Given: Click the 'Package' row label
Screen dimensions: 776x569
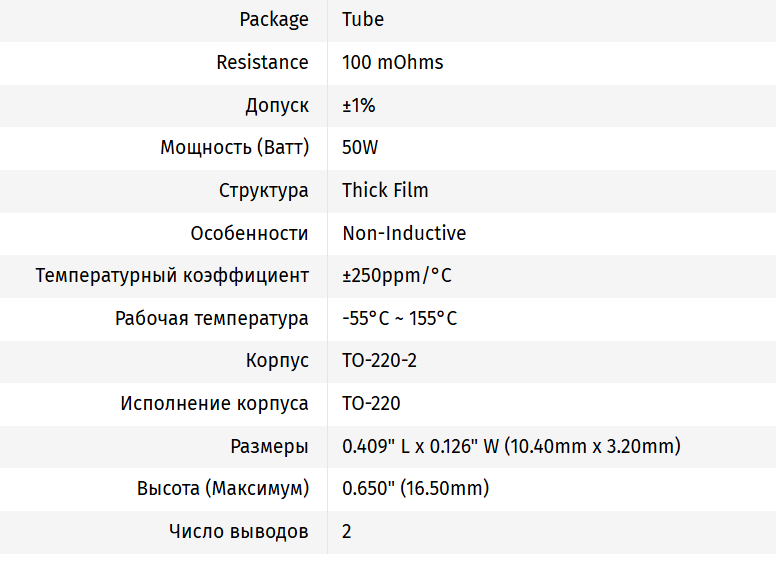Looking at the screenshot, I should [273, 20].
